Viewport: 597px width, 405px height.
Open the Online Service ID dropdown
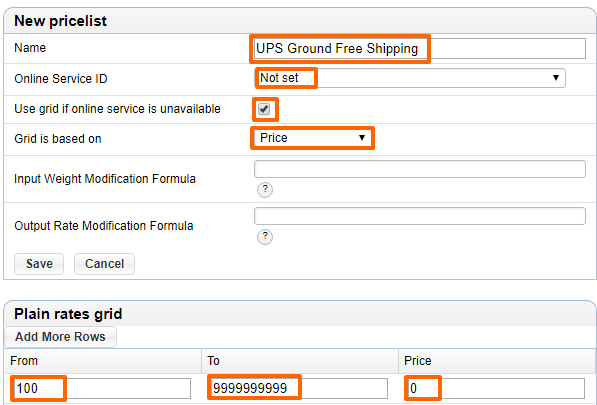point(410,78)
